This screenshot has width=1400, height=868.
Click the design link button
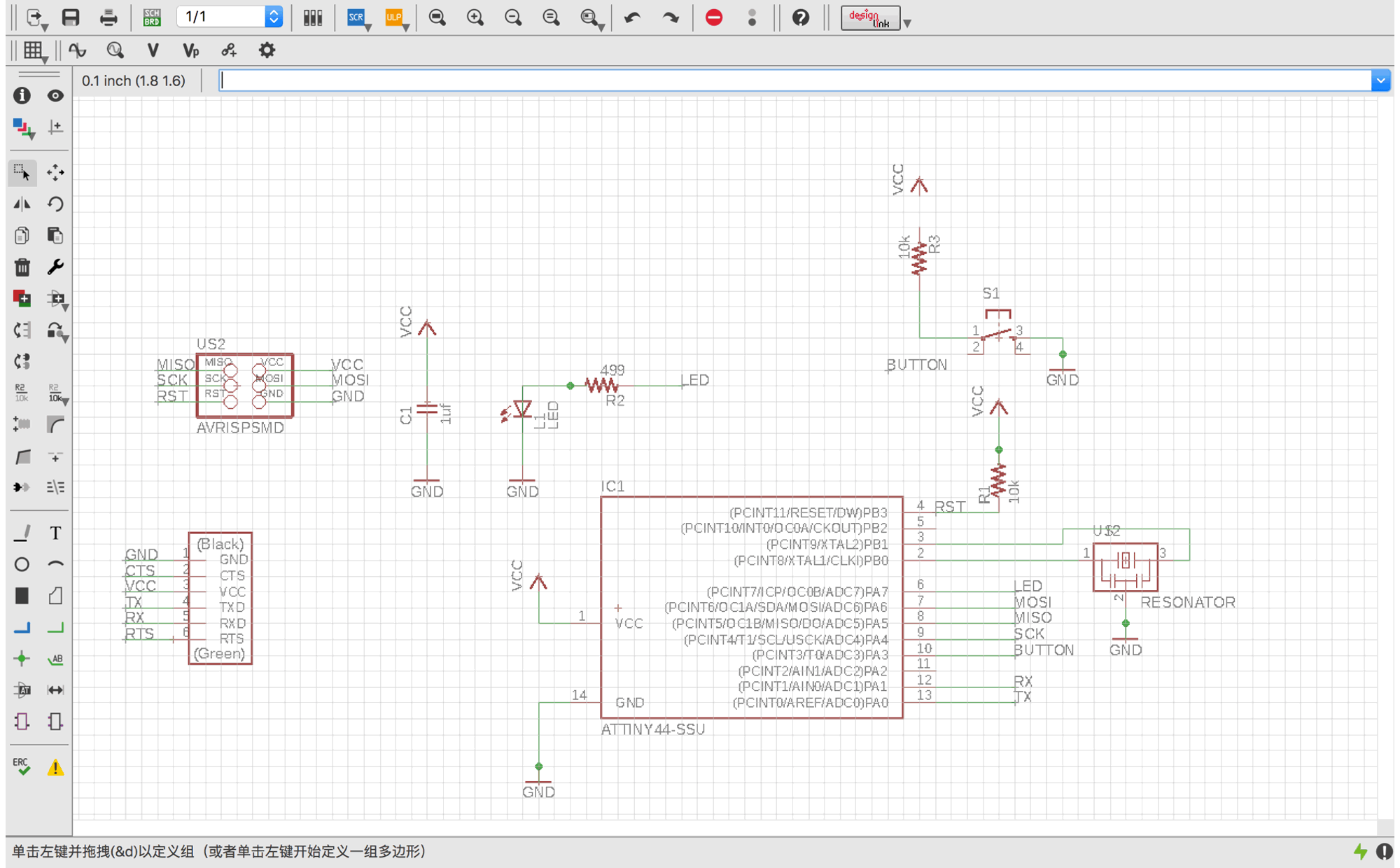[870, 17]
